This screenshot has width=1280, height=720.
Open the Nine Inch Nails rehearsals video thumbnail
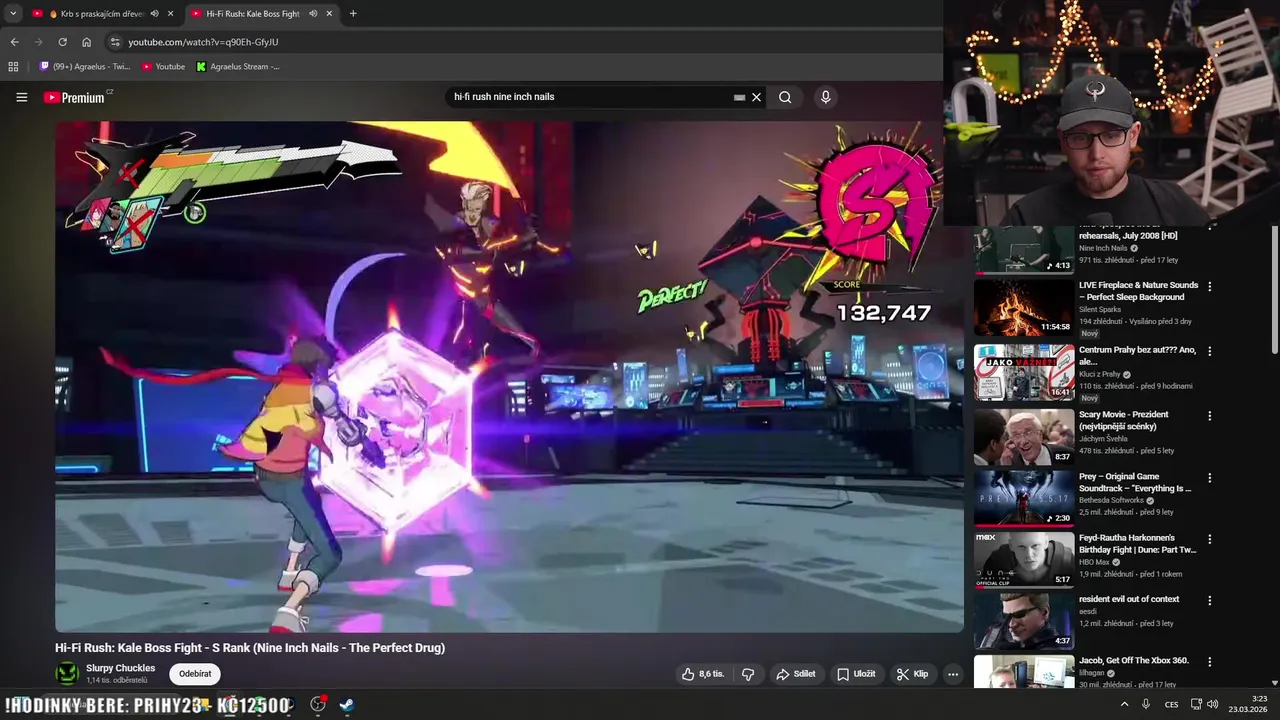point(1024,248)
